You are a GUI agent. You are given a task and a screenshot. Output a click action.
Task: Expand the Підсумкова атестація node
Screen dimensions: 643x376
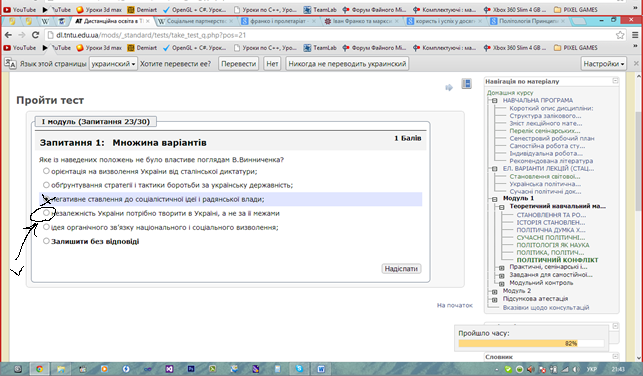click(495, 299)
